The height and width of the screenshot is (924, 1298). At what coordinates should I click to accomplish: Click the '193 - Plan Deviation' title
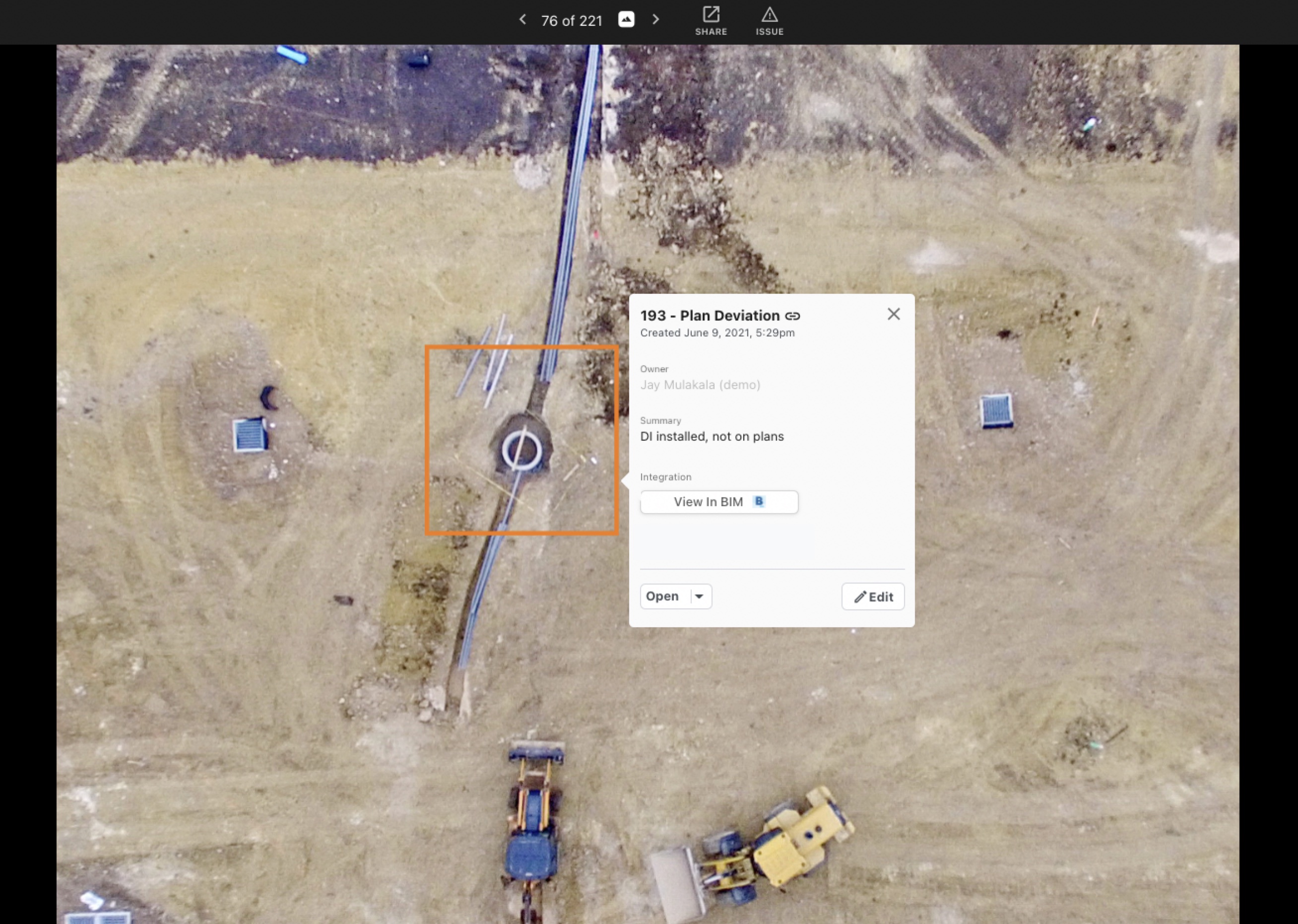click(710, 316)
